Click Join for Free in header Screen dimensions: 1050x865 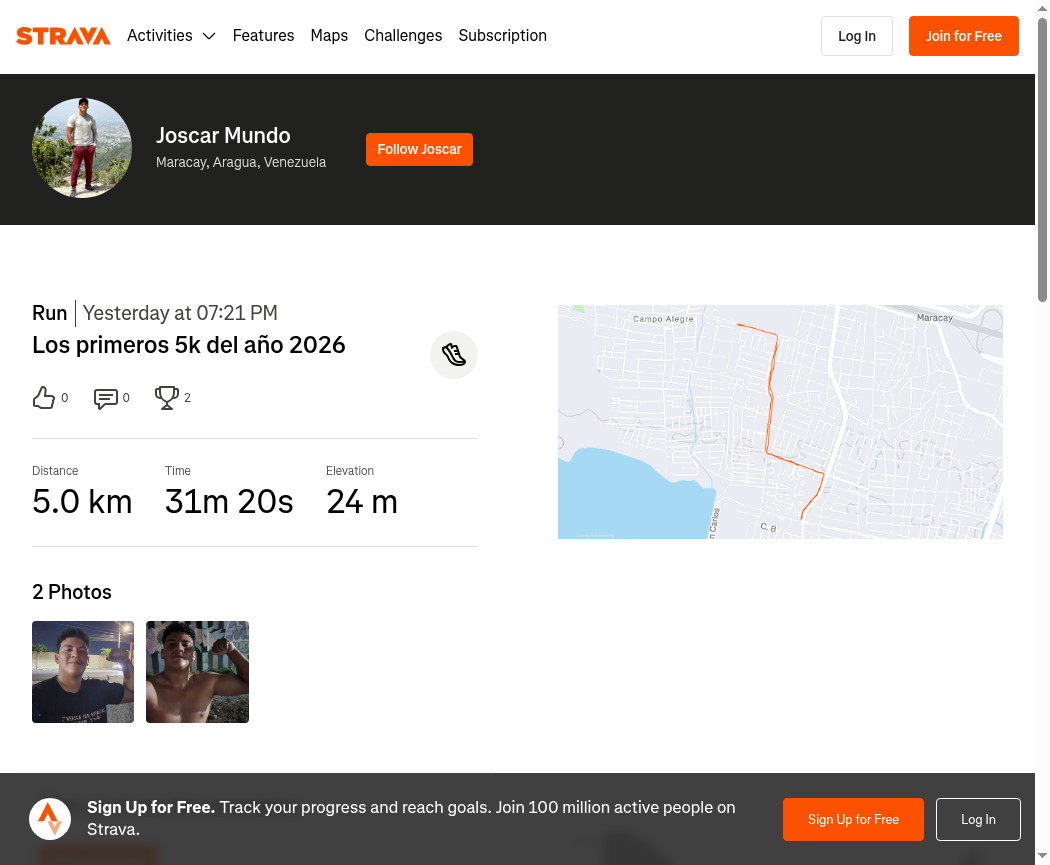click(x=964, y=36)
